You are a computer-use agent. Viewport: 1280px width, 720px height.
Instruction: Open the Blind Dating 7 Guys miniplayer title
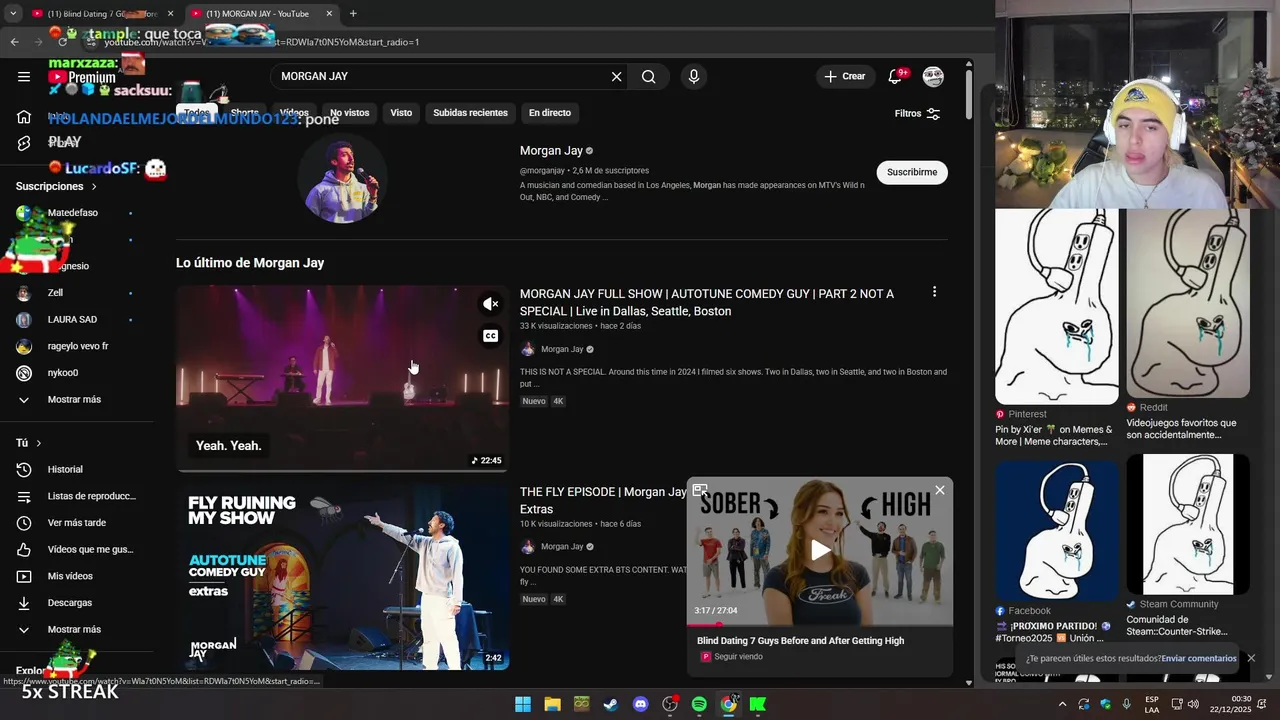tap(800, 641)
